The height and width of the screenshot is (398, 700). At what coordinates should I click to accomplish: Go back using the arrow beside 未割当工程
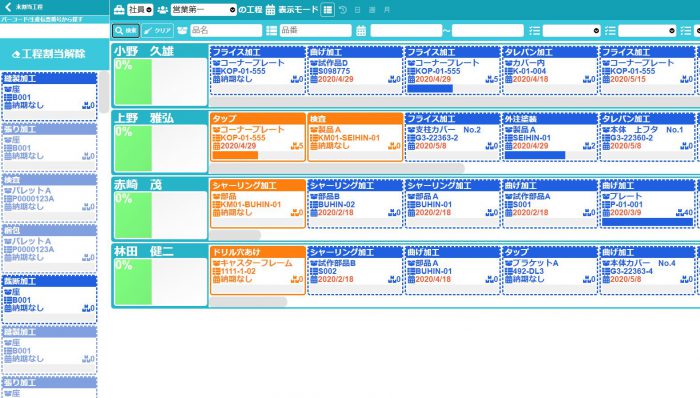click(x=8, y=7)
